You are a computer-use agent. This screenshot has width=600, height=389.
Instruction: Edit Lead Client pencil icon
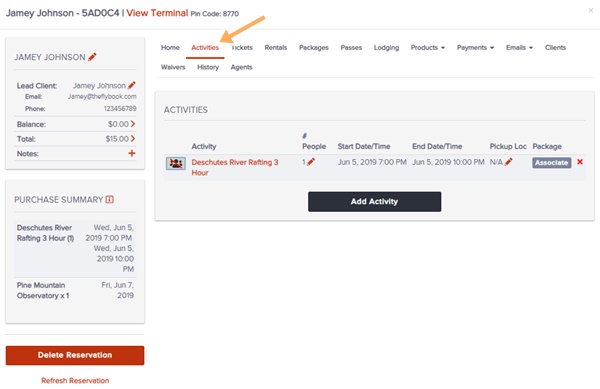132,85
